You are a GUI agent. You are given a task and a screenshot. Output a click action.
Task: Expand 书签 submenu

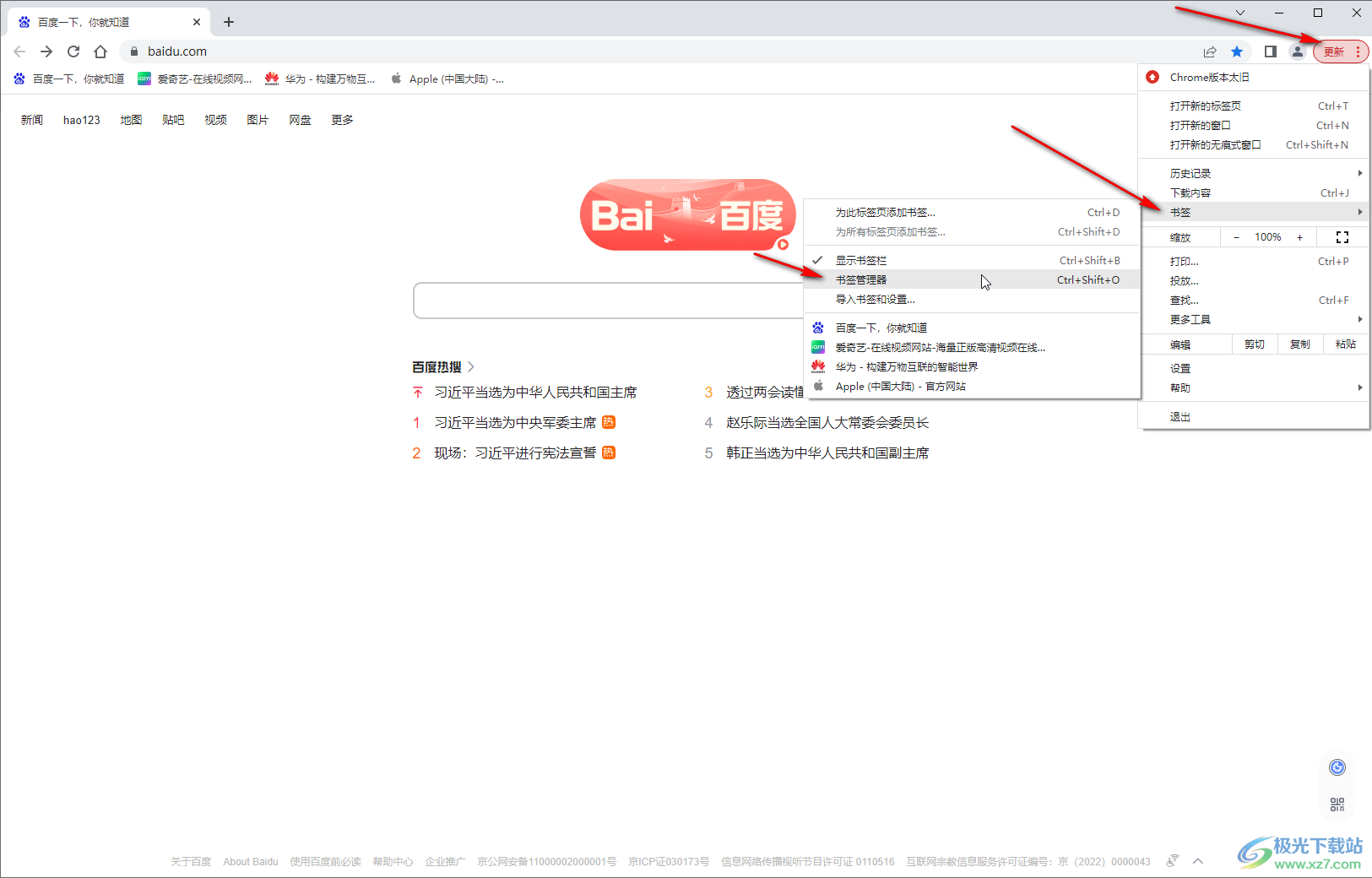click(1254, 212)
